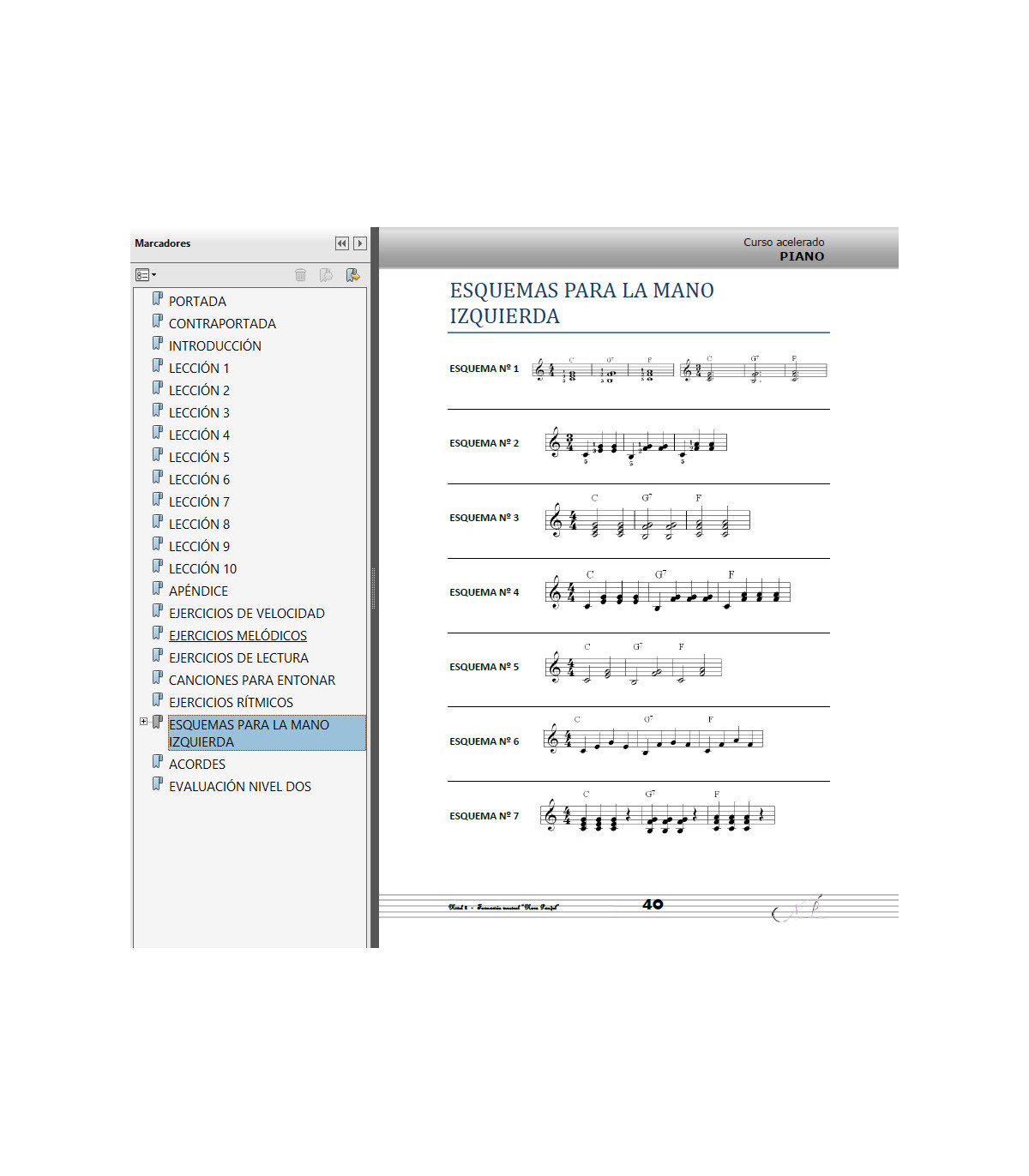Click the bookmark icon beside EJERCICIOS RÍTMICOS
Viewport: 1029px width, 1176px height.
(x=158, y=700)
